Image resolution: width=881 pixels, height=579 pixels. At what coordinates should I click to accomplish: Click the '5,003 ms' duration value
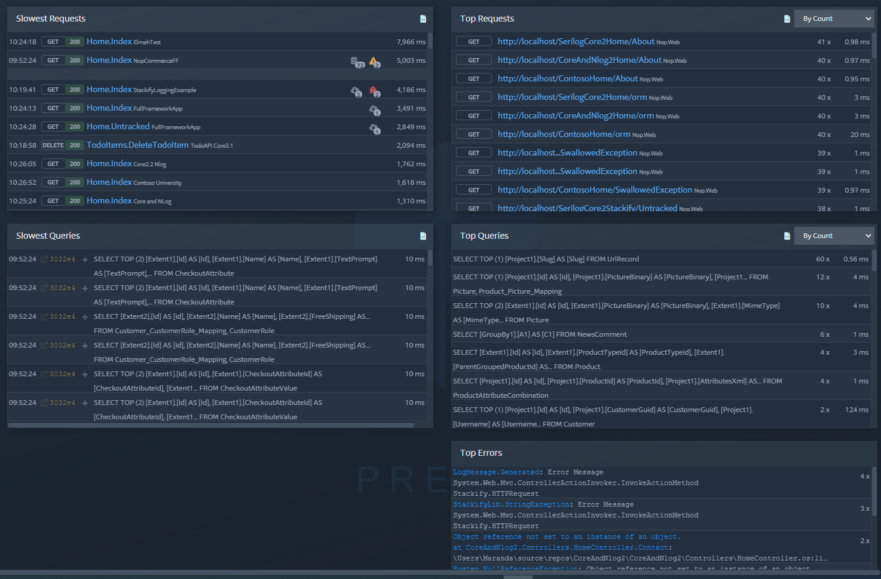(x=411, y=61)
